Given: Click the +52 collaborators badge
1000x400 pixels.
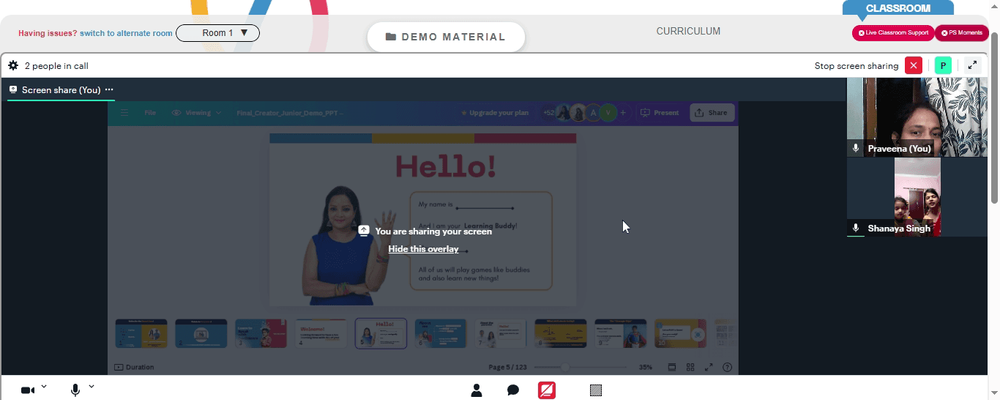Looking at the screenshot, I should click(548, 113).
